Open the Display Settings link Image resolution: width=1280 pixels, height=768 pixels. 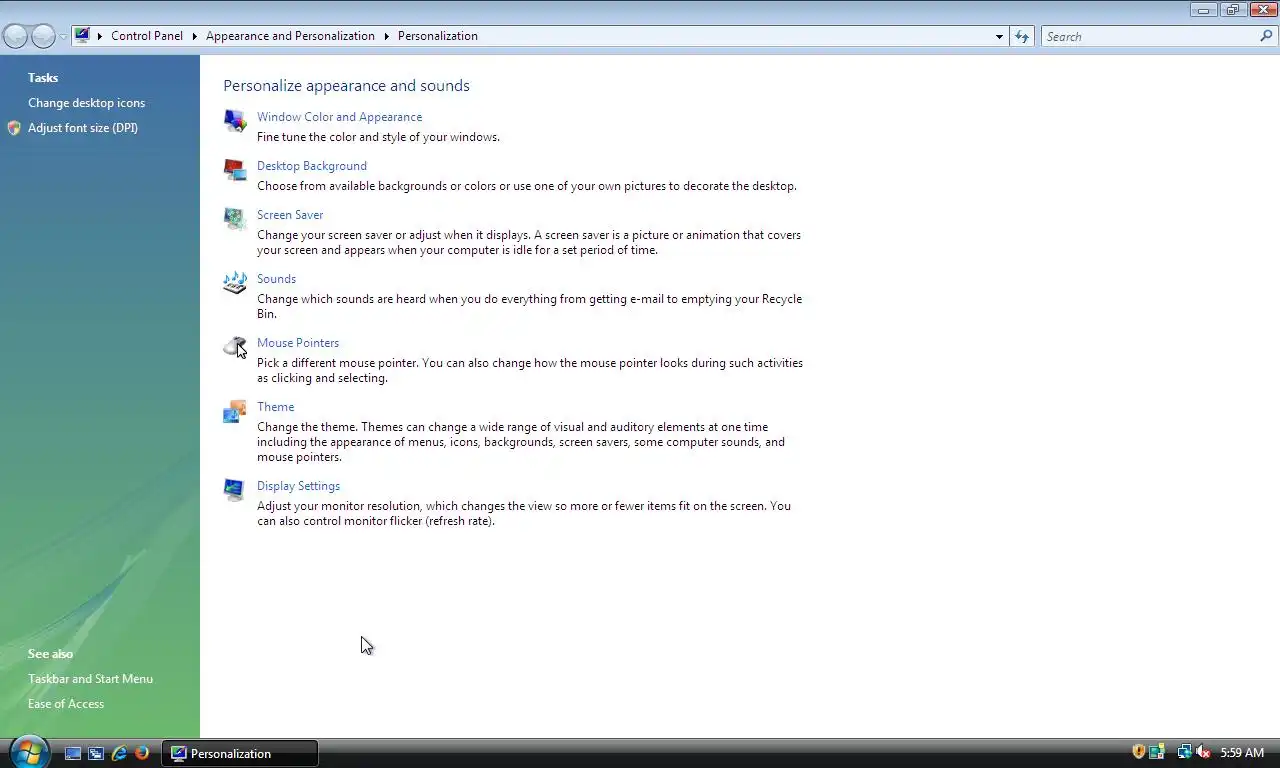[x=298, y=486]
